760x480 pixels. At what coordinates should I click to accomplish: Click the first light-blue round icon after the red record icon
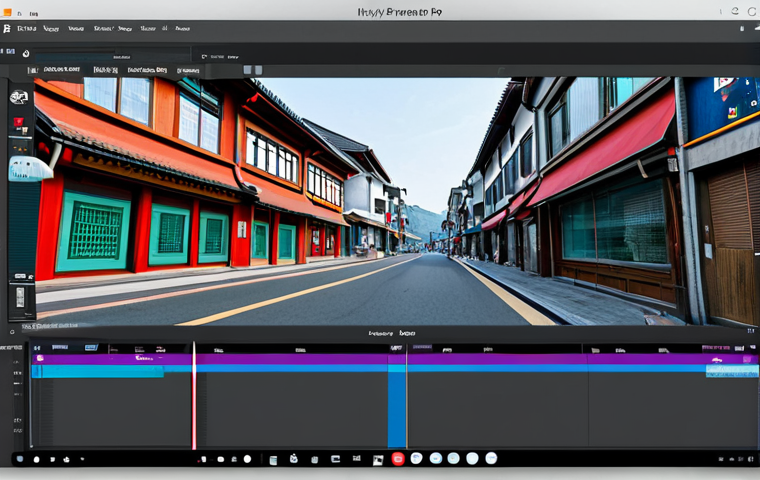[416, 458]
